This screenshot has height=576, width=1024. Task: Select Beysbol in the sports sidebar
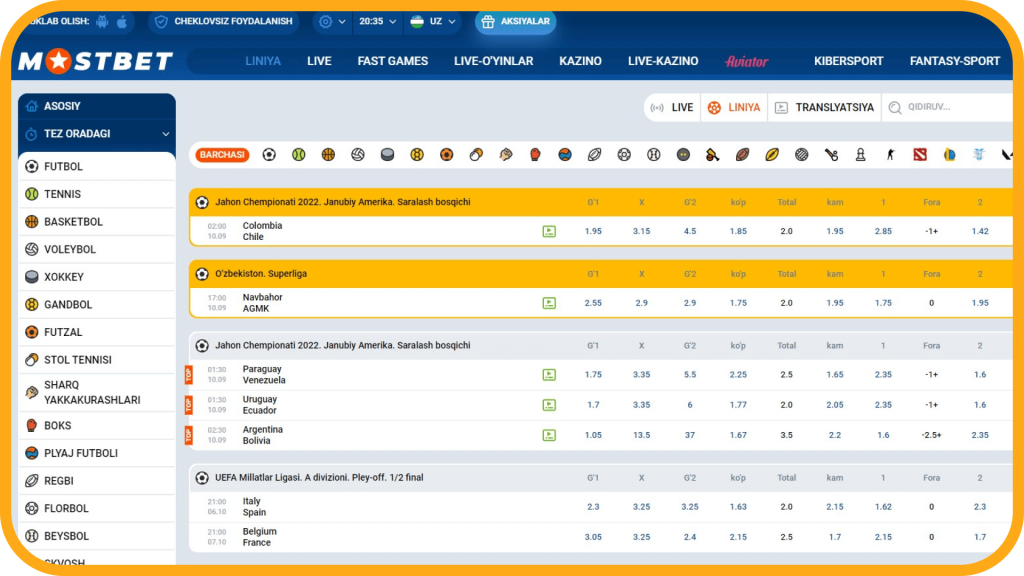point(97,536)
